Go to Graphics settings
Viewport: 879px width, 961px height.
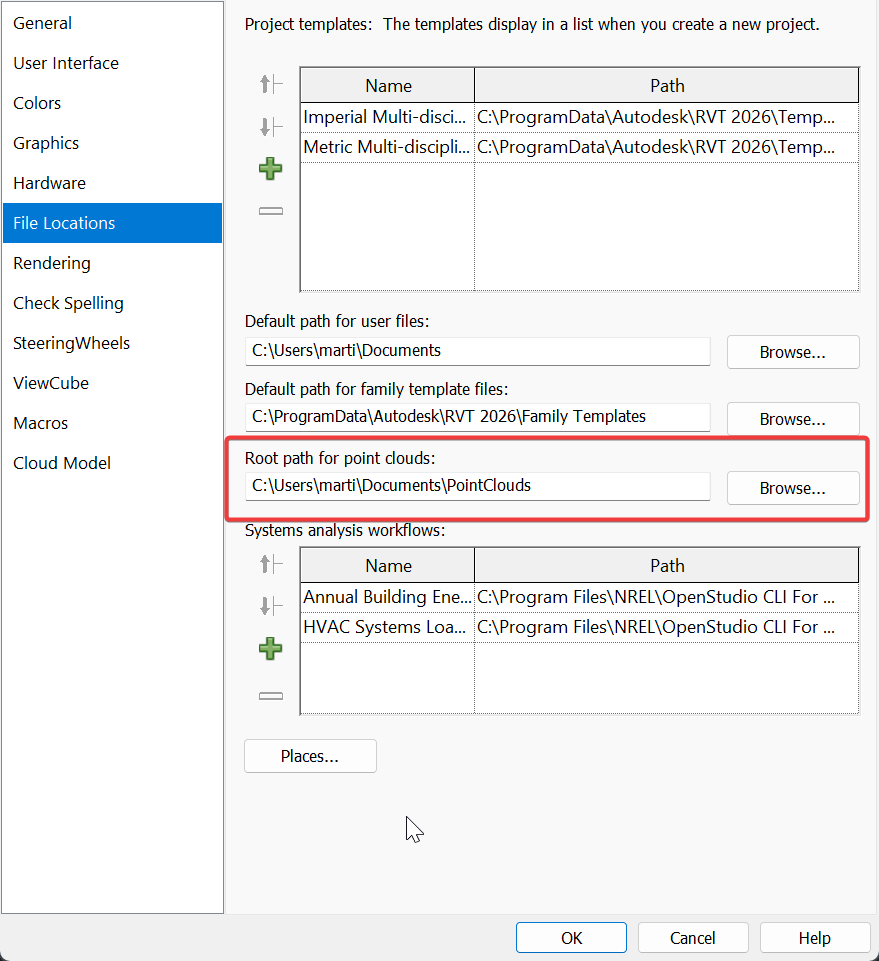[x=112, y=143]
